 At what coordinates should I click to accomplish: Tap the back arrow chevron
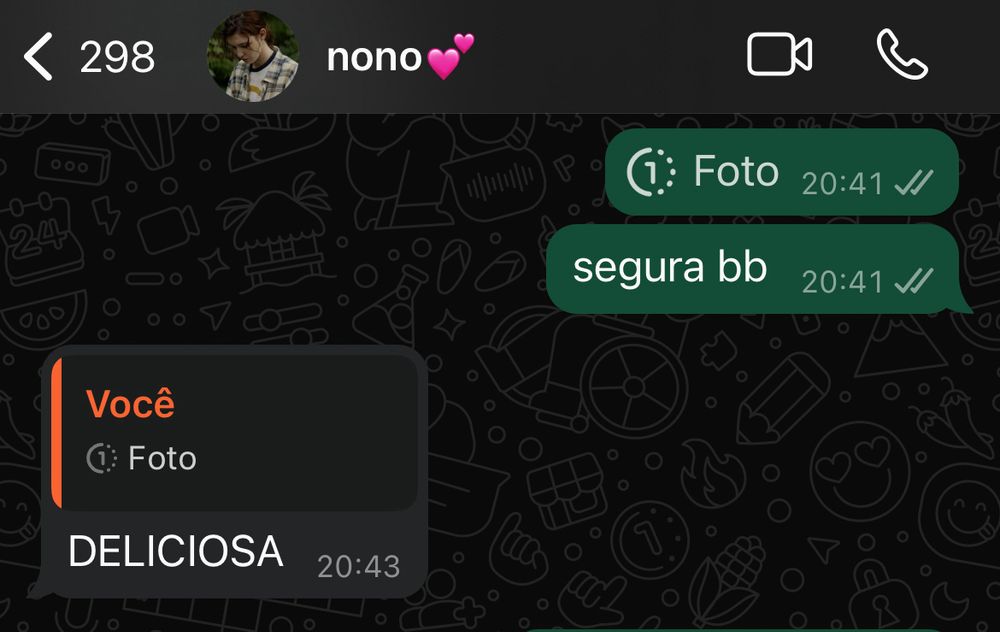point(38,57)
